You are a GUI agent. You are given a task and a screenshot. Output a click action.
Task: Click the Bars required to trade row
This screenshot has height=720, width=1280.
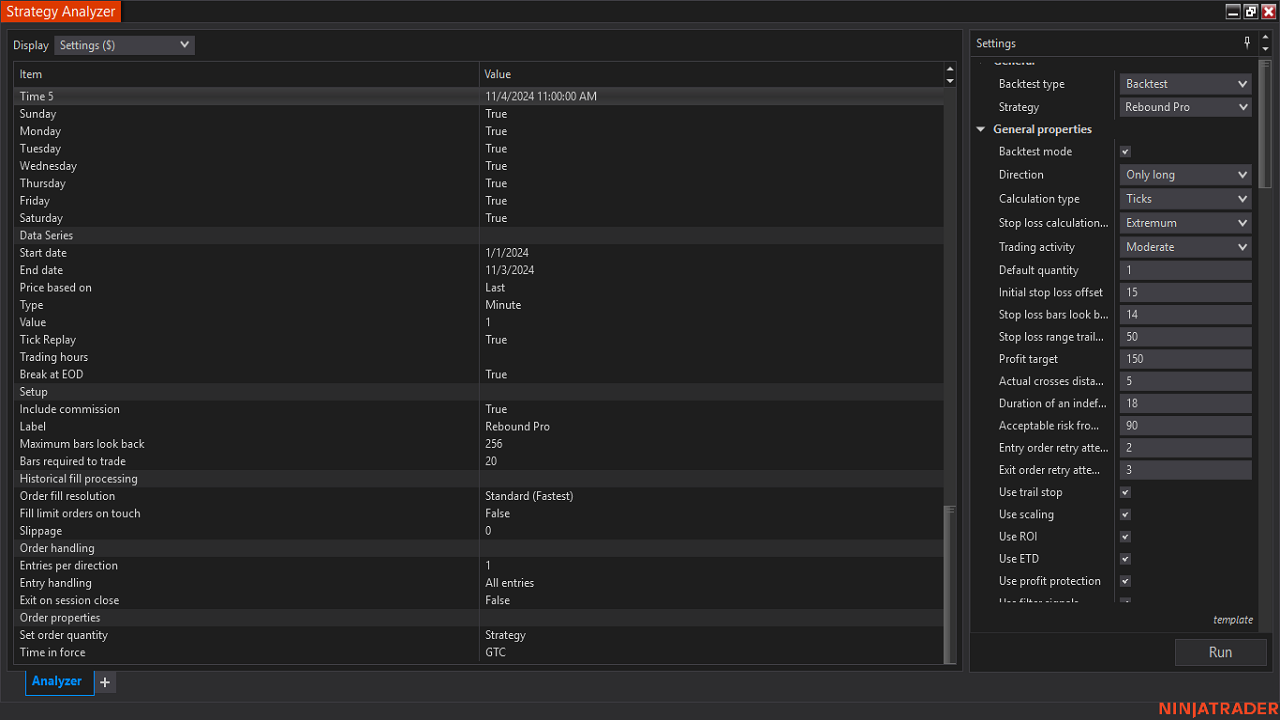479,461
